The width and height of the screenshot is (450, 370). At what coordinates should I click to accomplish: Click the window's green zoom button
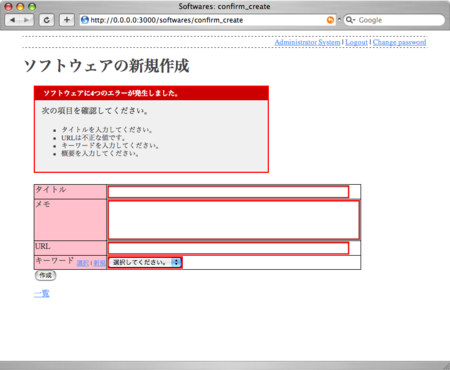(x=32, y=6)
